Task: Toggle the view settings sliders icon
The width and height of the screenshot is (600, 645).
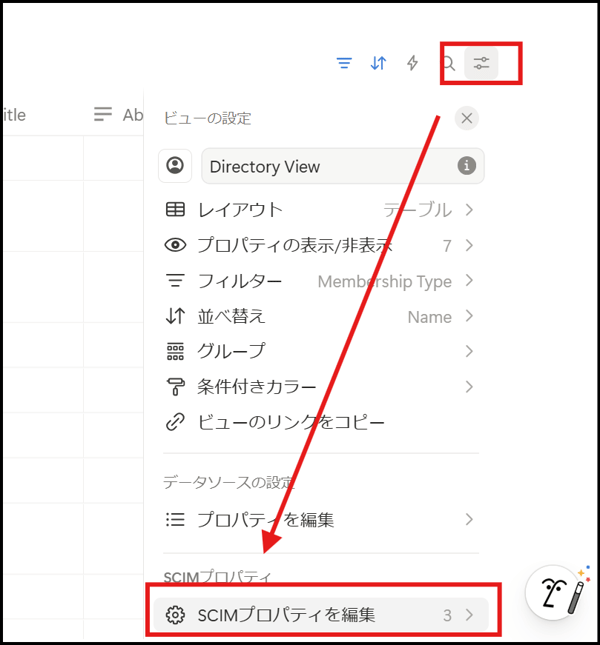Action: [482, 63]
